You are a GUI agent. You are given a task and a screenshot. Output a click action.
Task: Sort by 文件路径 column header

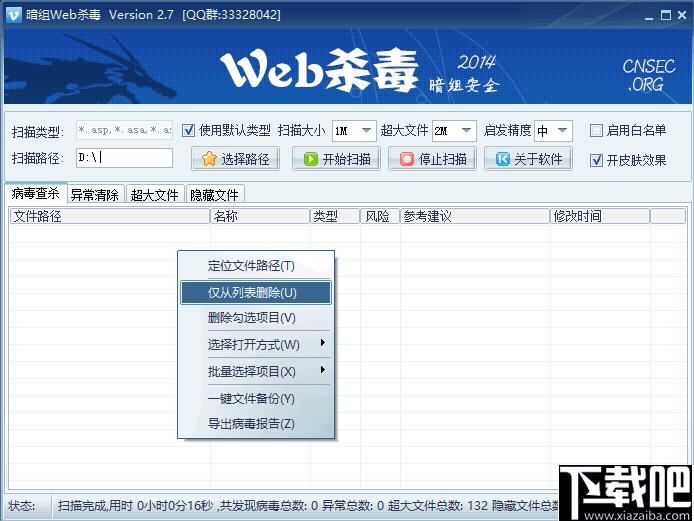(x=110, y=216)
